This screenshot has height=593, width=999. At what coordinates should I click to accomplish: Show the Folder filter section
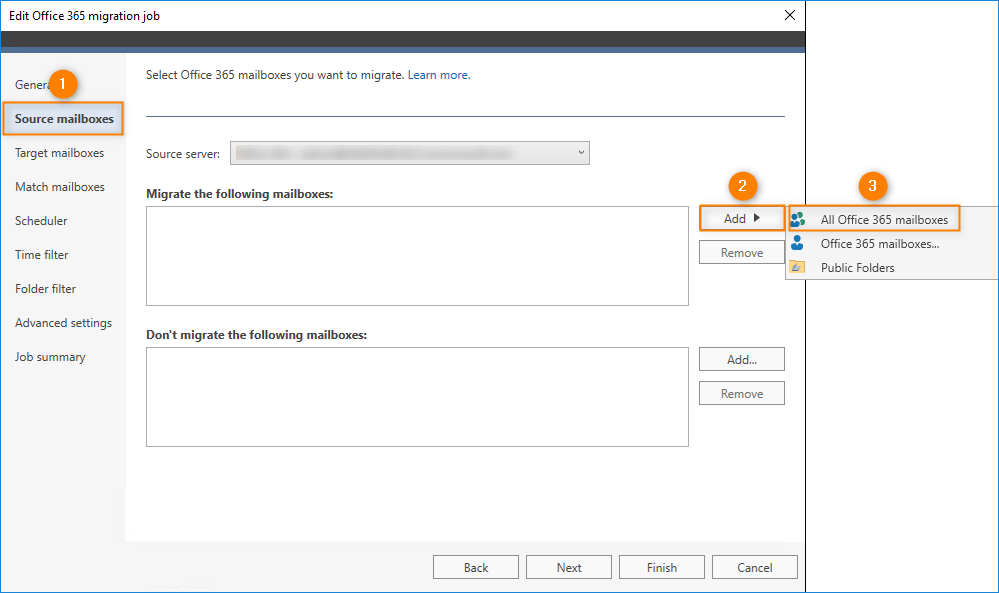(x=45, y=289)
